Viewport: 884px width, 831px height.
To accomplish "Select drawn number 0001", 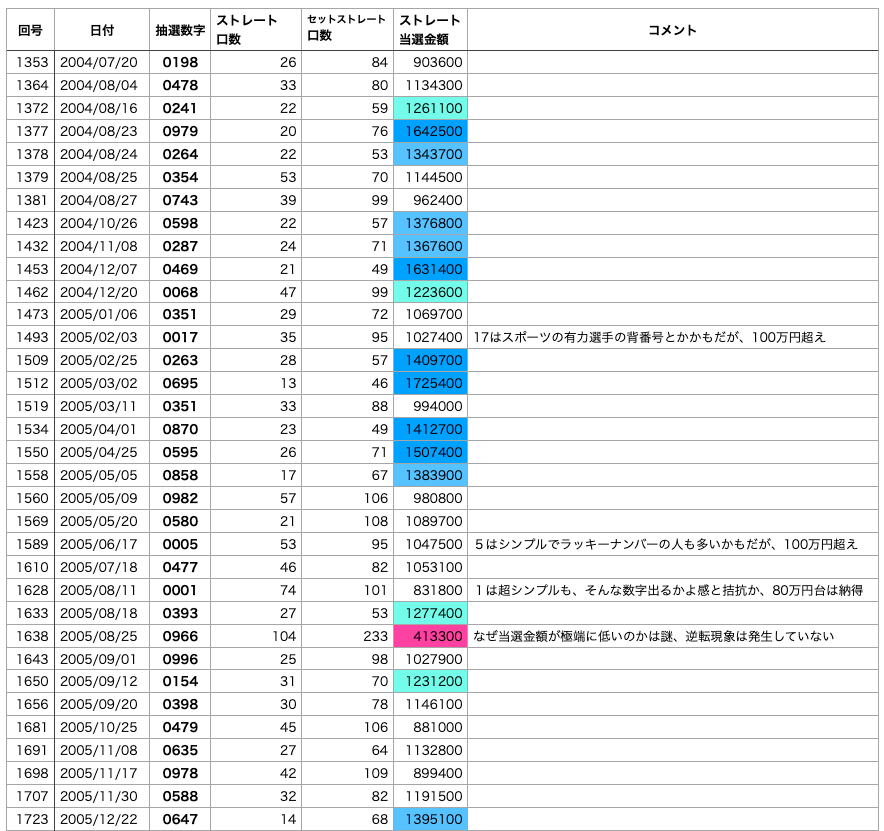I will point(180,590).
